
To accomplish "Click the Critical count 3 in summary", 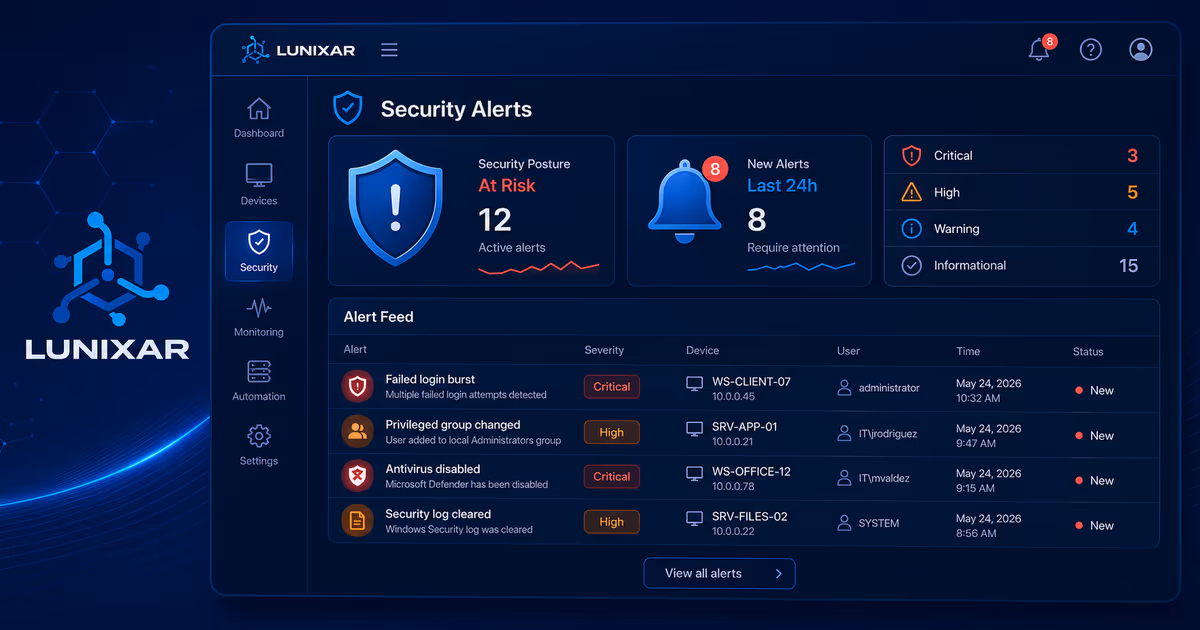I will [1132, 156].
